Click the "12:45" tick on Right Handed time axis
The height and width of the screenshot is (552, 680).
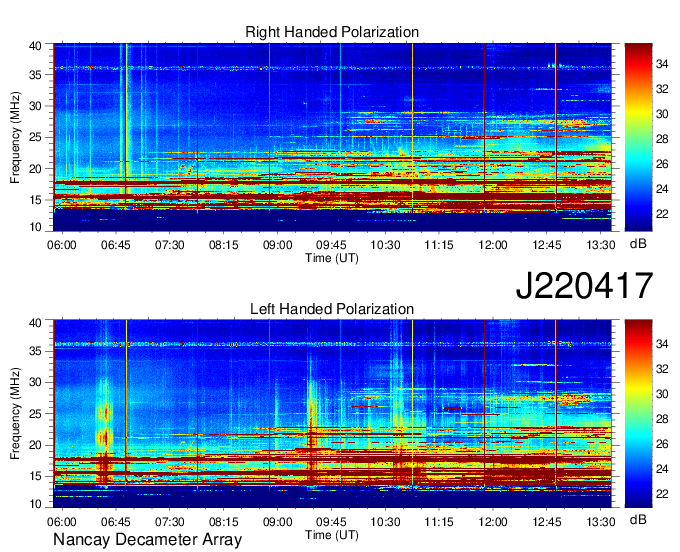pos(547,245)
